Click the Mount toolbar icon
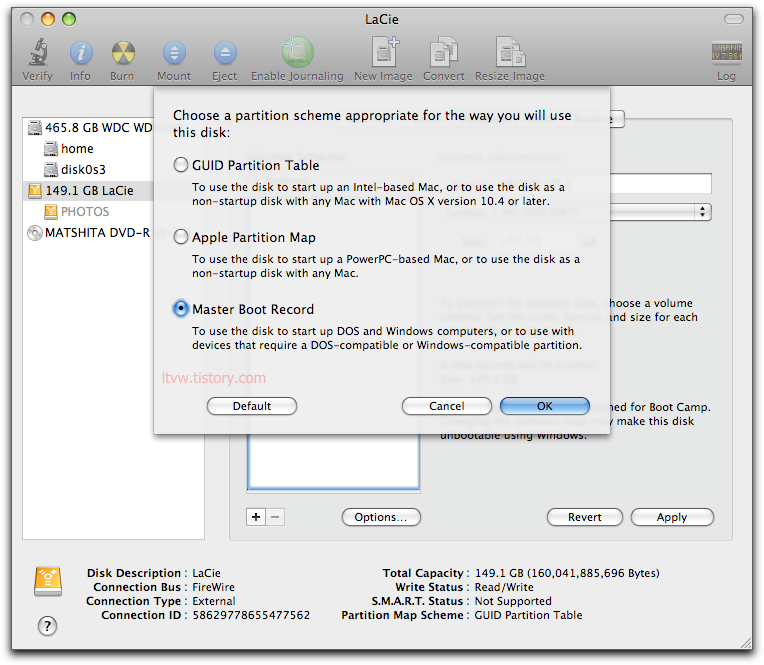 pyautogui.click(x=174, y=53)
